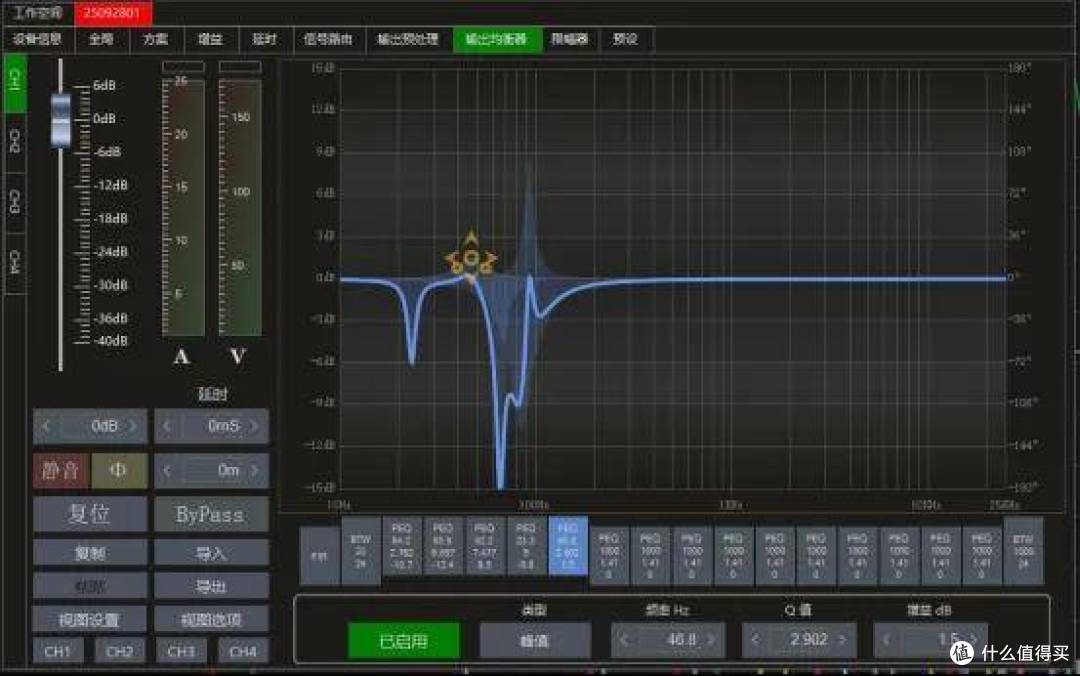1080x676 pixels.
Task: Select the red 25092801 workspace tab
Action: coord(112,12)
